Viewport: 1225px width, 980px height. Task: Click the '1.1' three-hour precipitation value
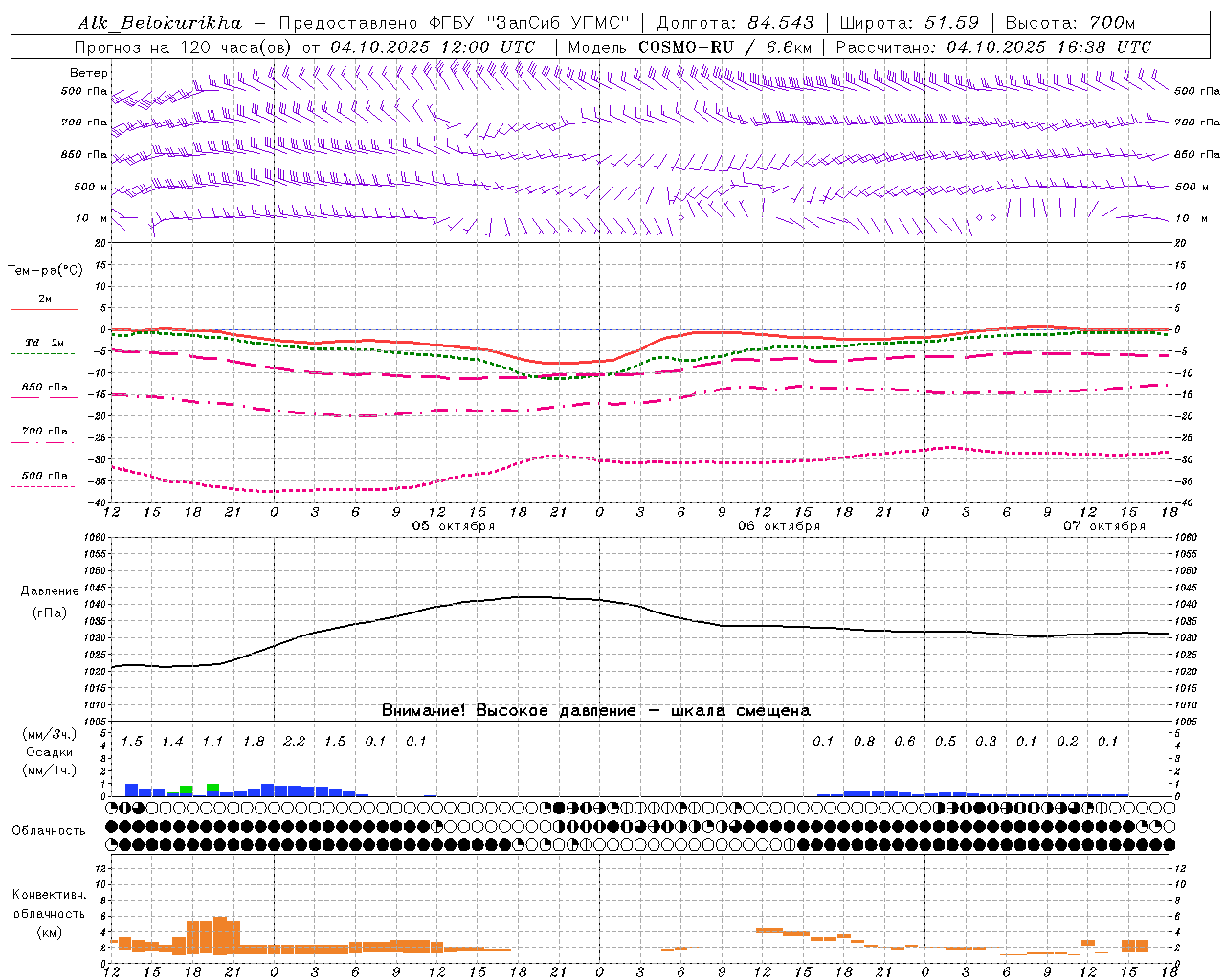point(212,742)
